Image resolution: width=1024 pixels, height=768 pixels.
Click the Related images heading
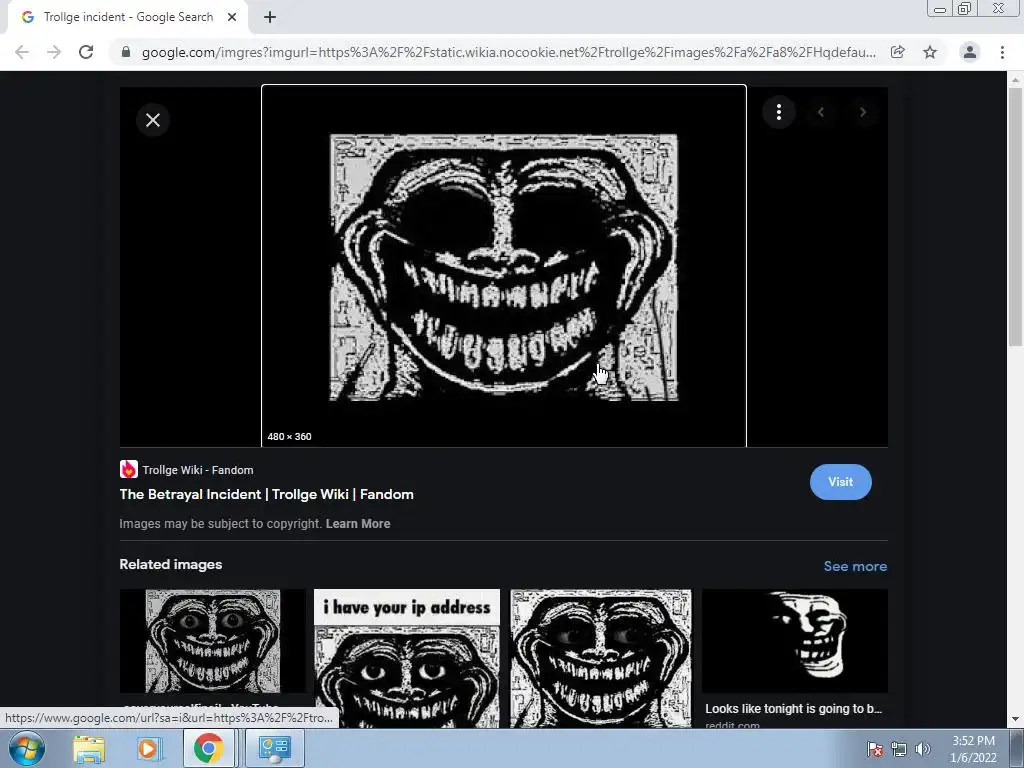170,564
